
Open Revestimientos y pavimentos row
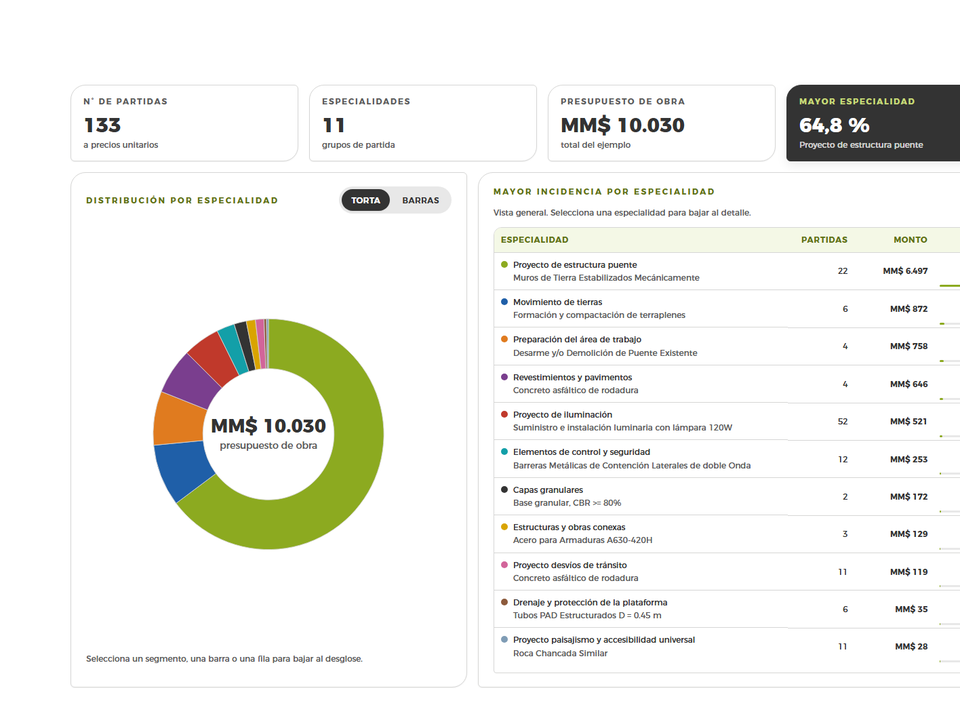tap(727, 384)
